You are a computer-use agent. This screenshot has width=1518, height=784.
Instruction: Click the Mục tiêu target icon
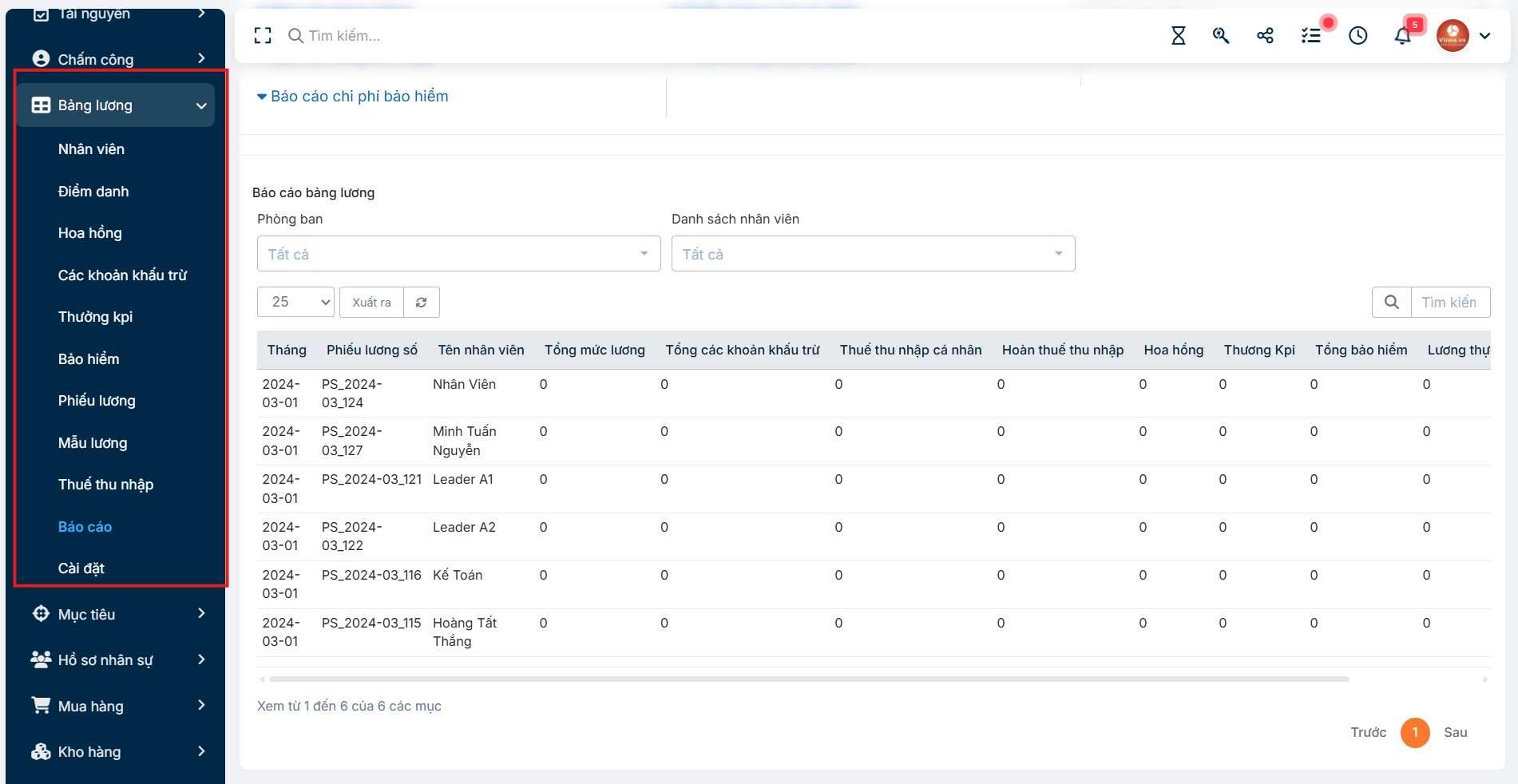41,613
